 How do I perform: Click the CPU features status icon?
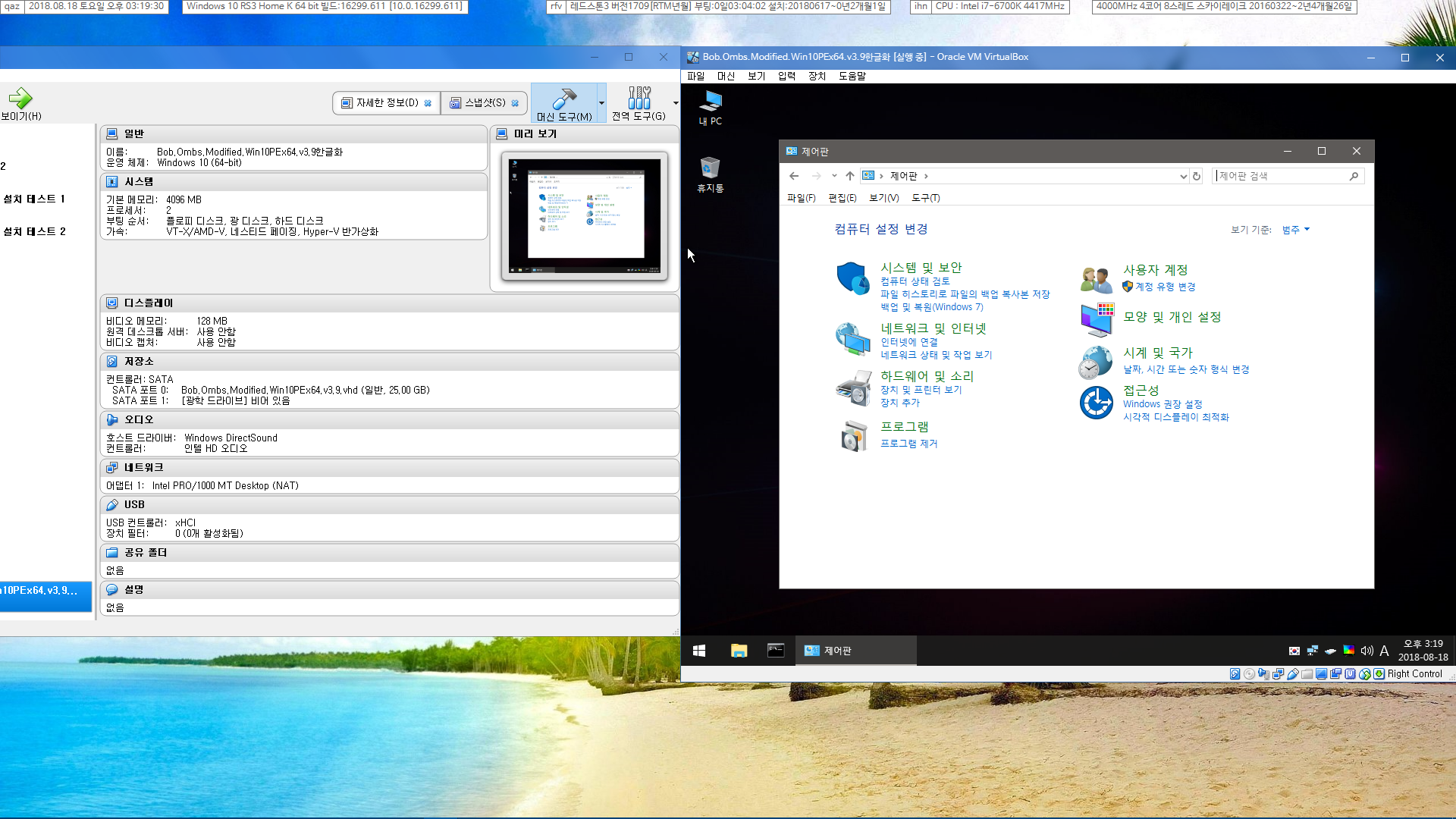pyautogui.click(x=1350, y=674)
